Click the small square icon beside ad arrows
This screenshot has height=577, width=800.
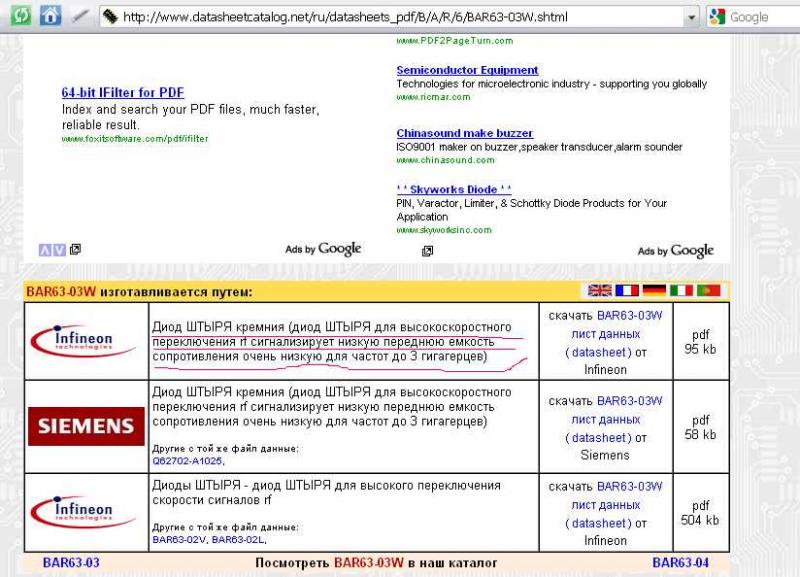click(75, 249)
